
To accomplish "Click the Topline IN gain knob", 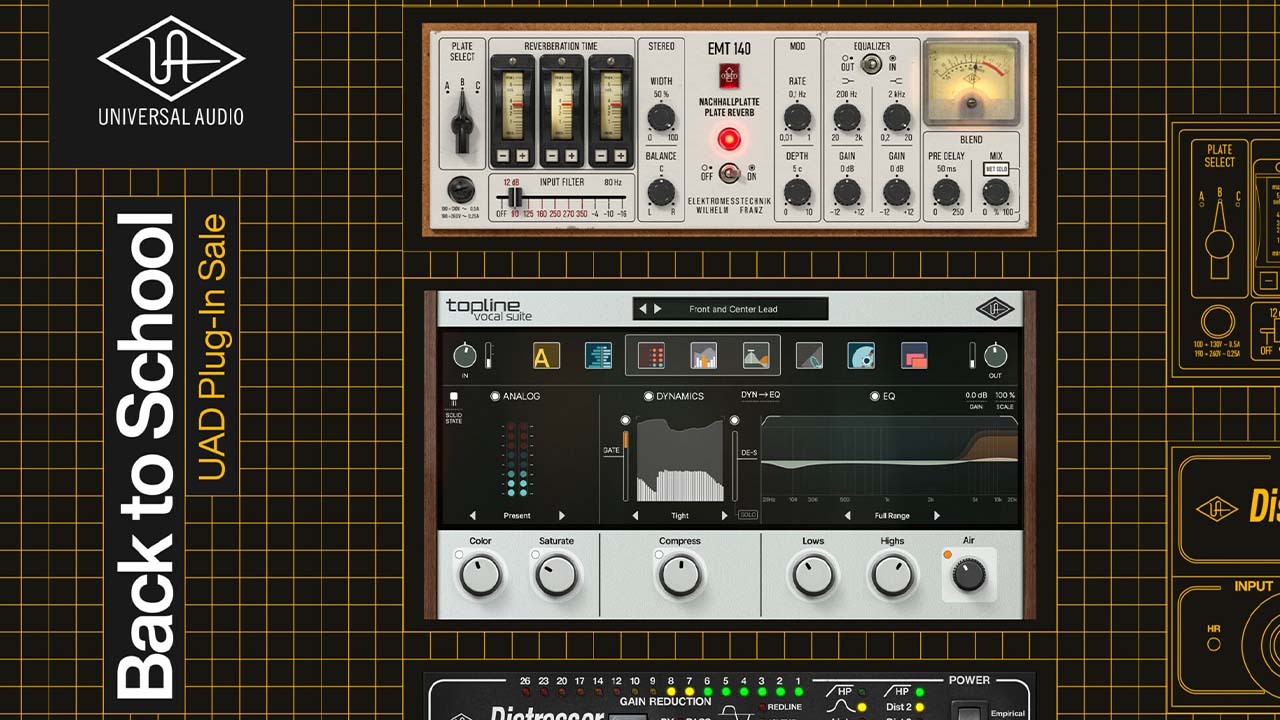I will click(x=465, y=355).
